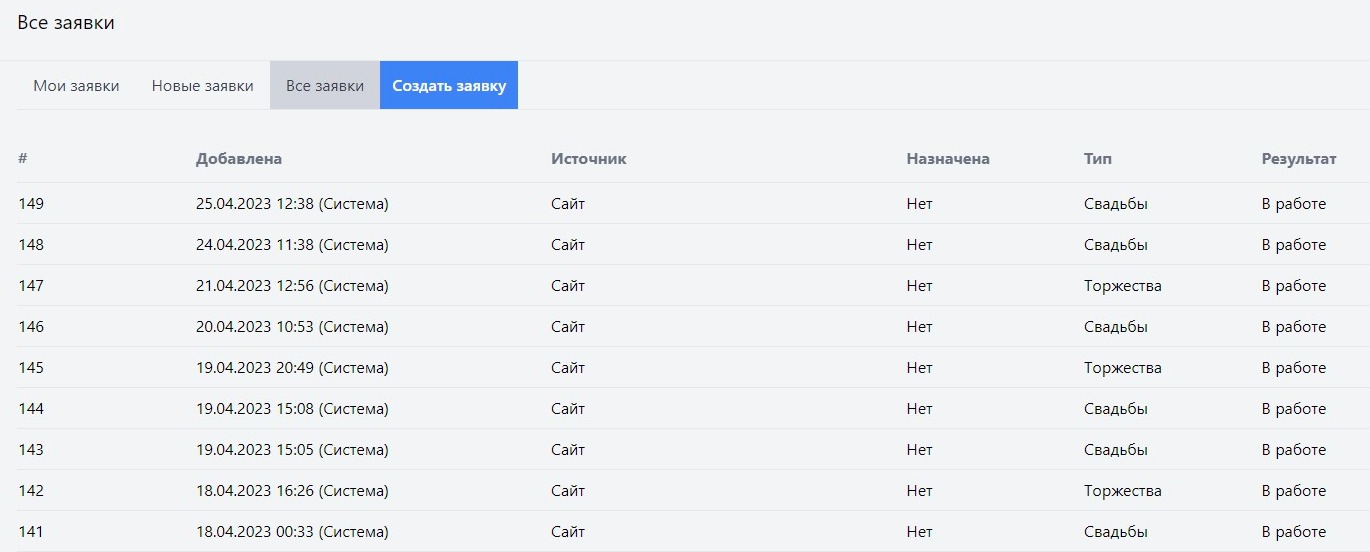The image size is (1370, 552).
Task: Switch to the Новые заявки tab
Action: tap(202, 86)
